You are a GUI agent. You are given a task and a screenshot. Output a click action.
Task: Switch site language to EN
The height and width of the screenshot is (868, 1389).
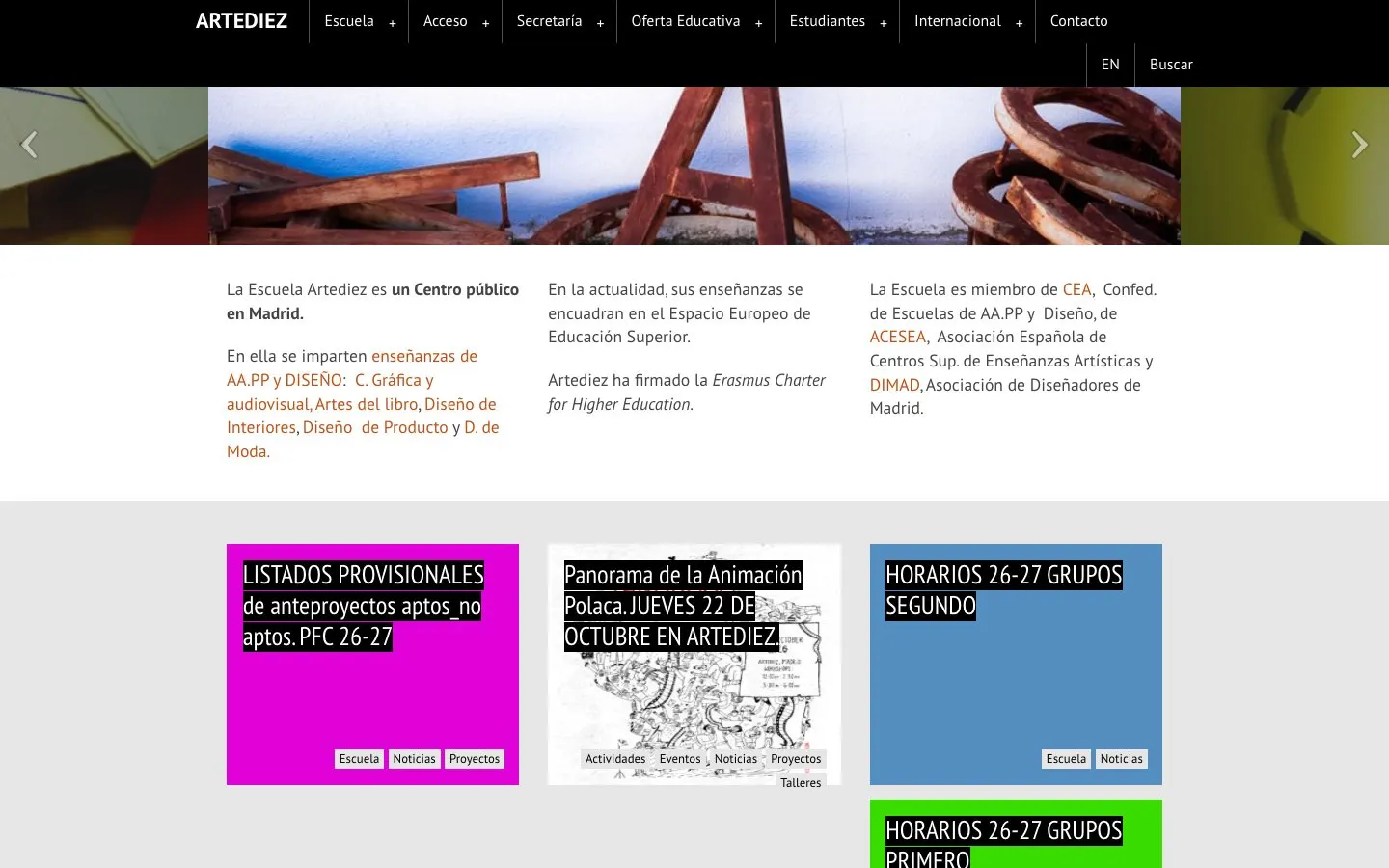[x=1110, y=65]
